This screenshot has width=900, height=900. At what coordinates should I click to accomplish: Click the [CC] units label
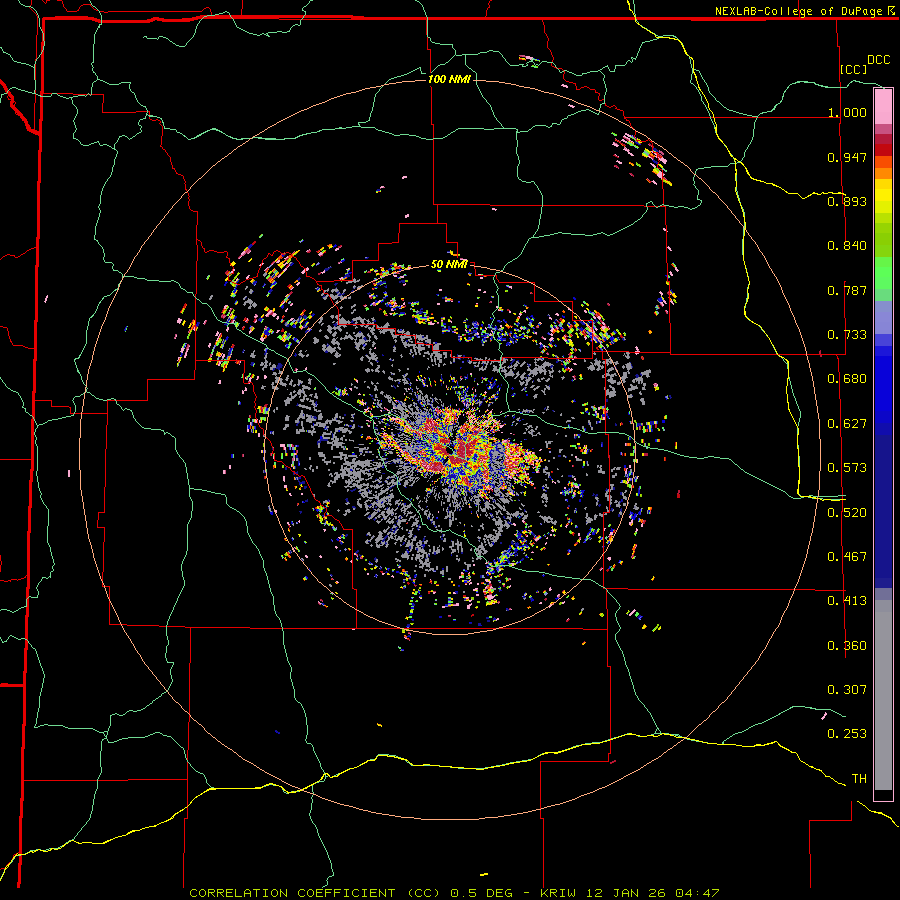(x=854, y=69)
